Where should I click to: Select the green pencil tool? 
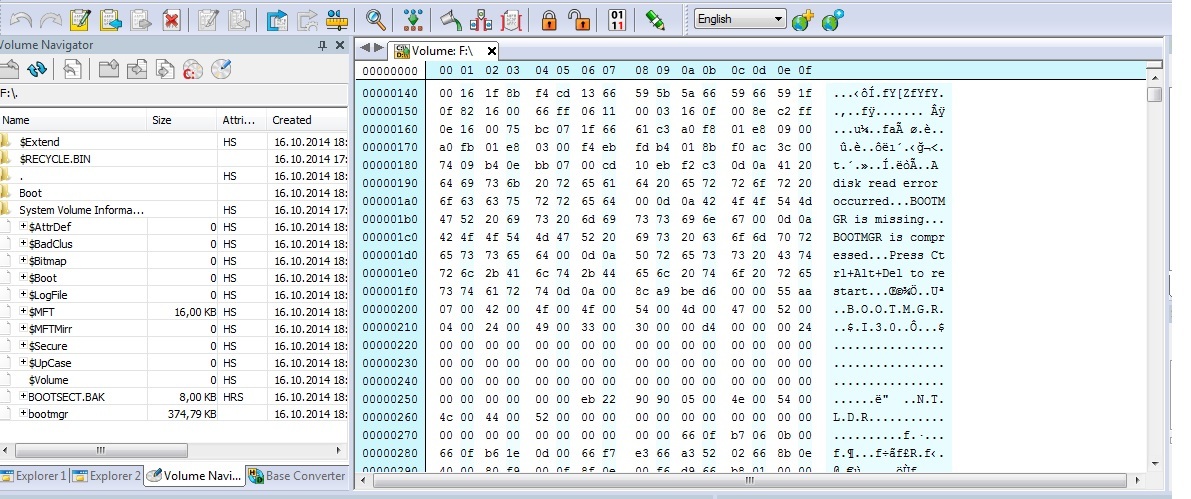coord(655,20)
